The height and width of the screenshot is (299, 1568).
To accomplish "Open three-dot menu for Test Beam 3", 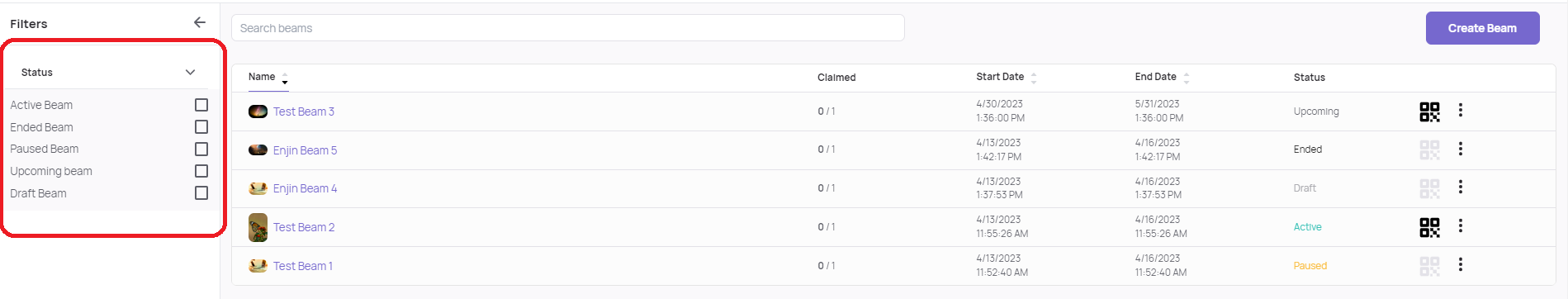I will tap(1461, 110).
